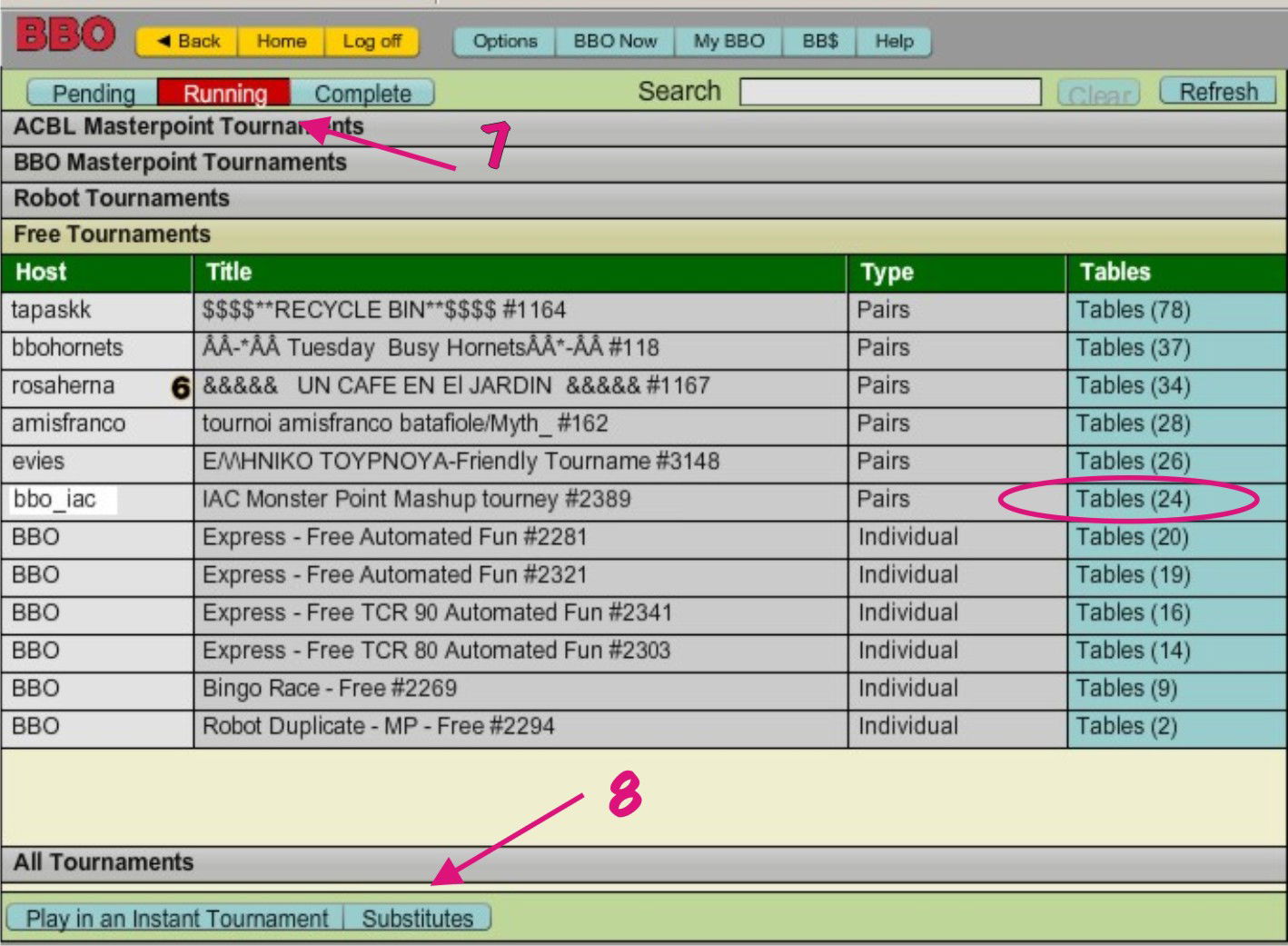1288x946 pixels.
Task: Open the Substitutes list
Action: 417,919
